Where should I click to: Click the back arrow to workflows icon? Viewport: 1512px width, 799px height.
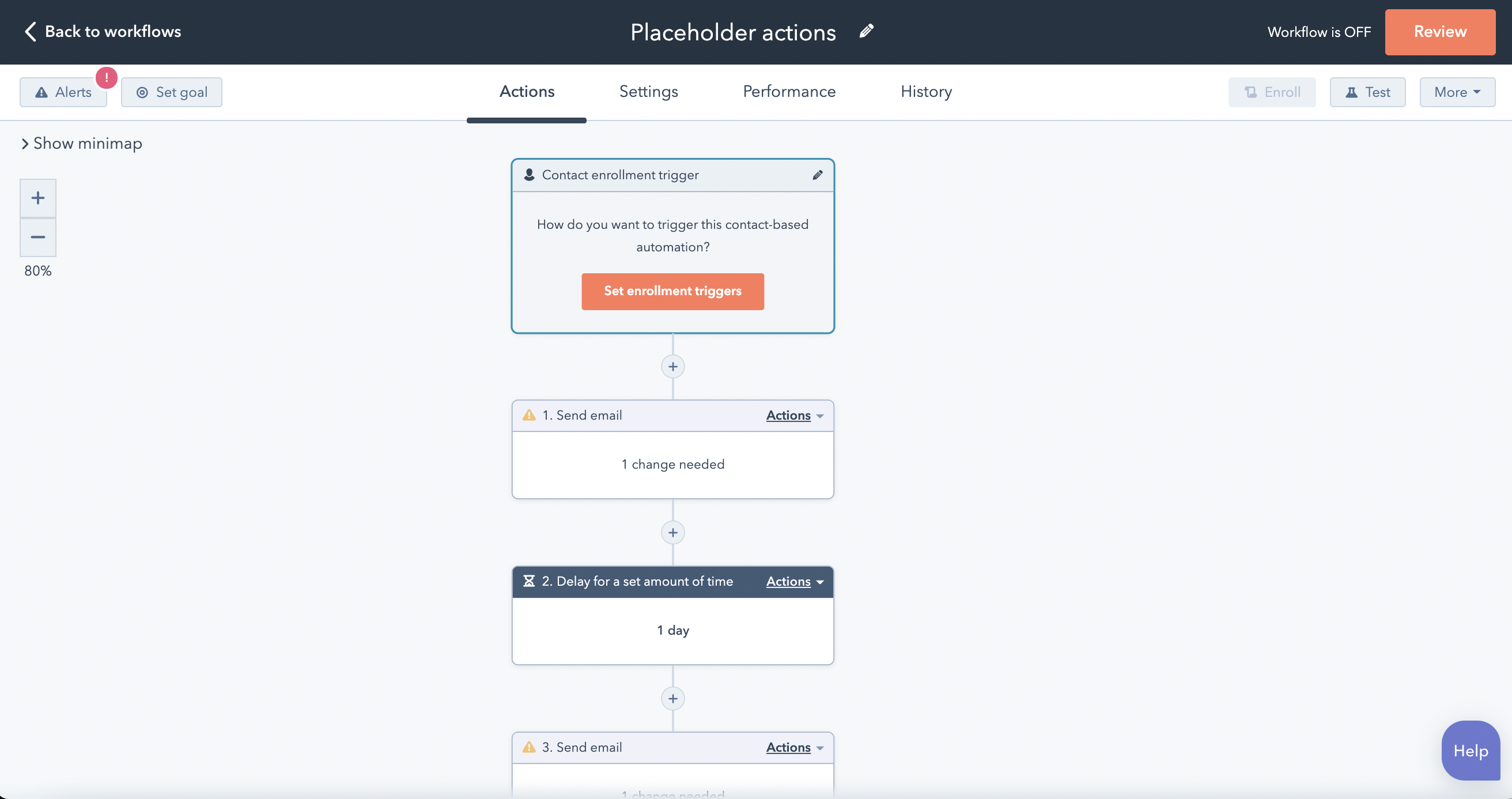click(28, 31)
